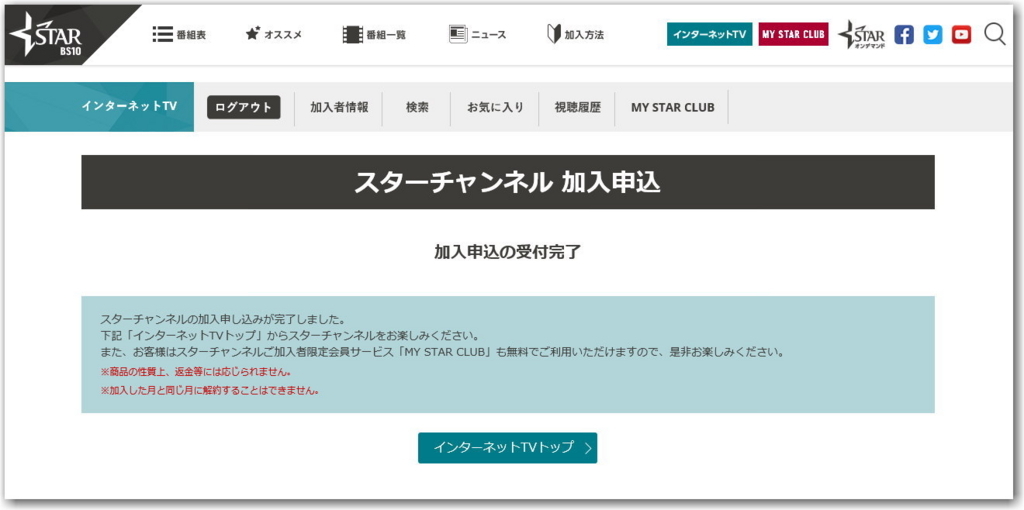This screenshot has width=1024, height=510.
Task: Open the 視聴履歴 viewing history tab
Action: pyautogui.click(x=577, y=108)
